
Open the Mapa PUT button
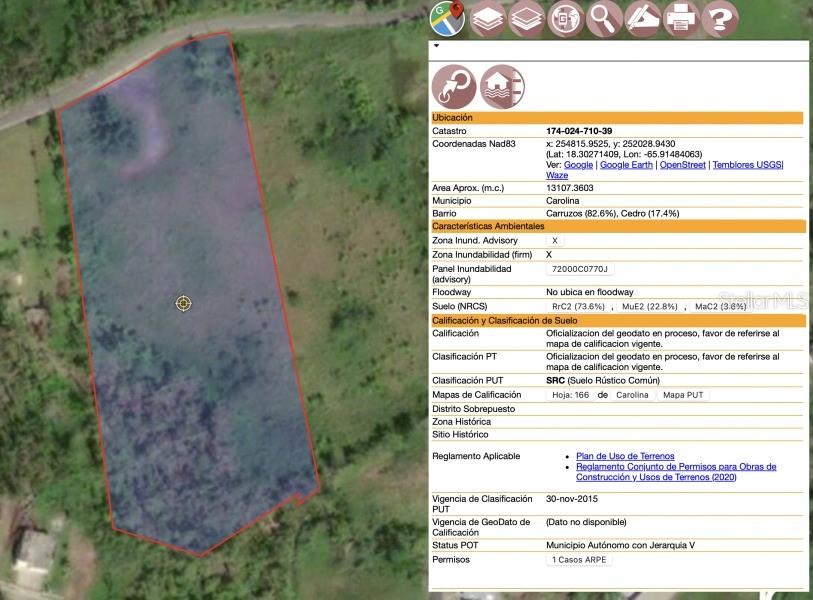pos(683,395)
